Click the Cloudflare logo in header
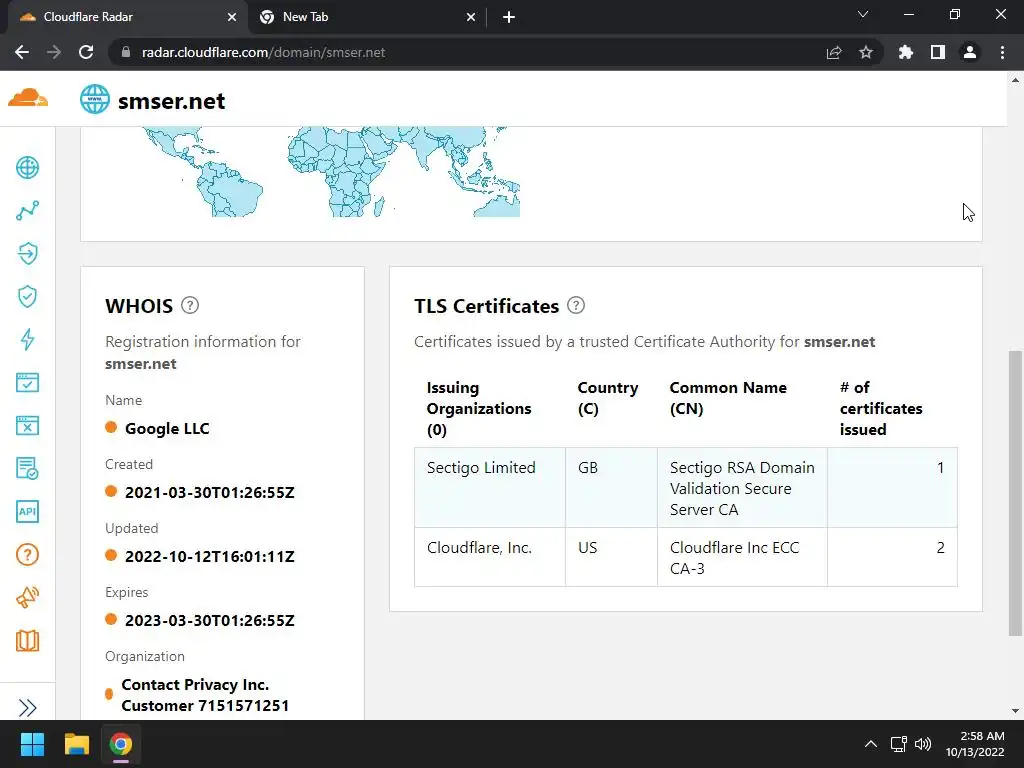This screenshot has width=1024, height=768. pyautogui.click(x=28, y=99)
